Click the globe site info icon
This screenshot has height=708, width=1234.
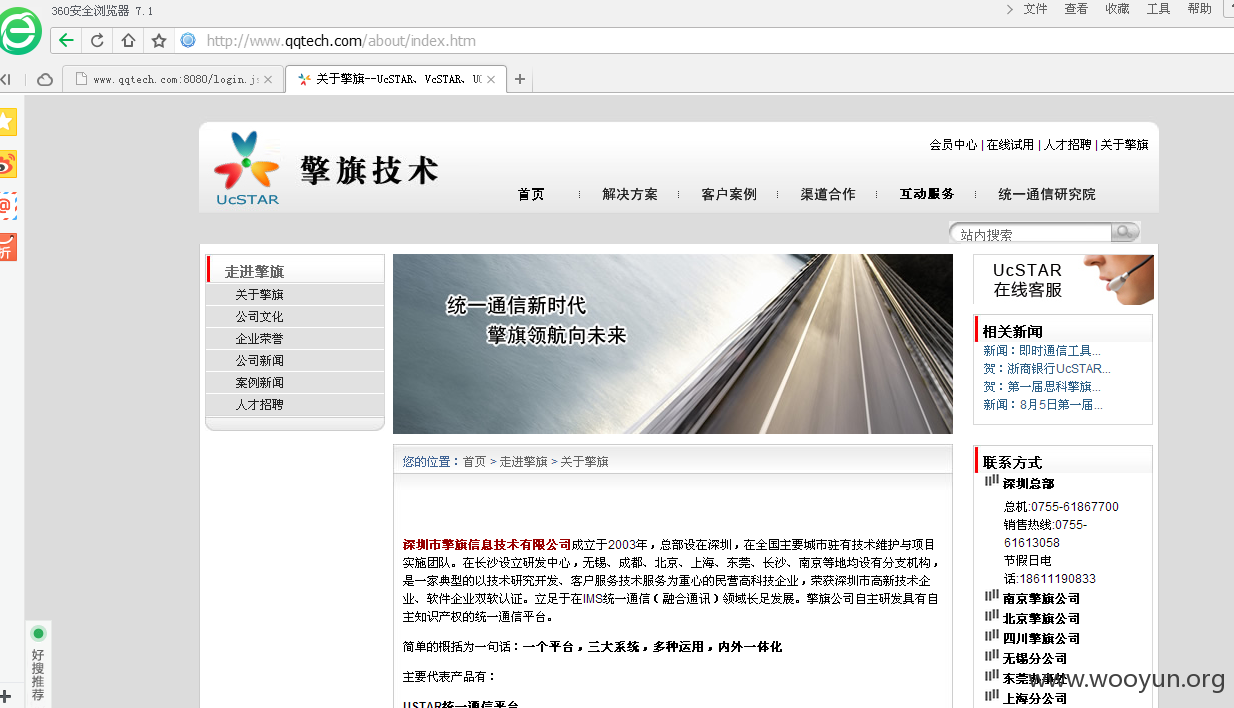(188, 41)
